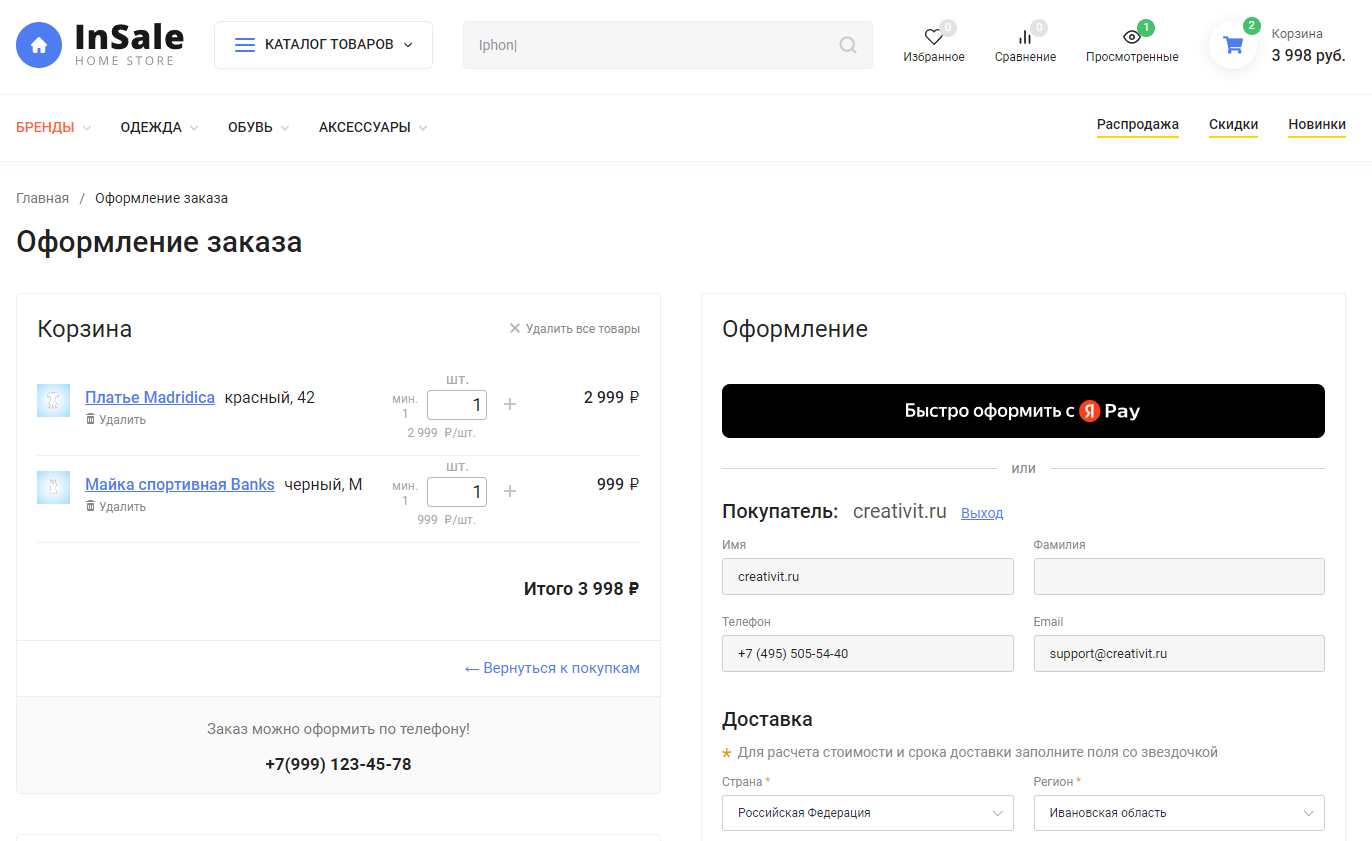Open product comparison bar chart icon
This screenshot has height=841, width=1372.
click(1025, 38)
